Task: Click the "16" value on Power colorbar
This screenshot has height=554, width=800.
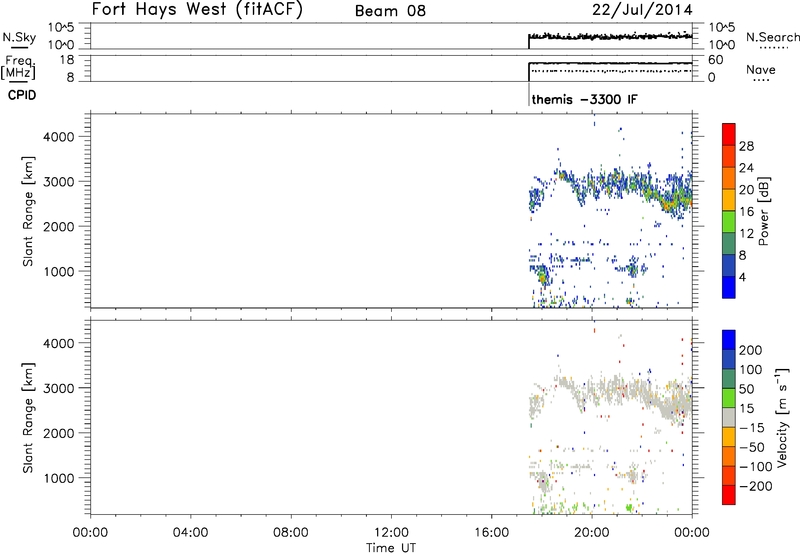Action: coord(746,212)
